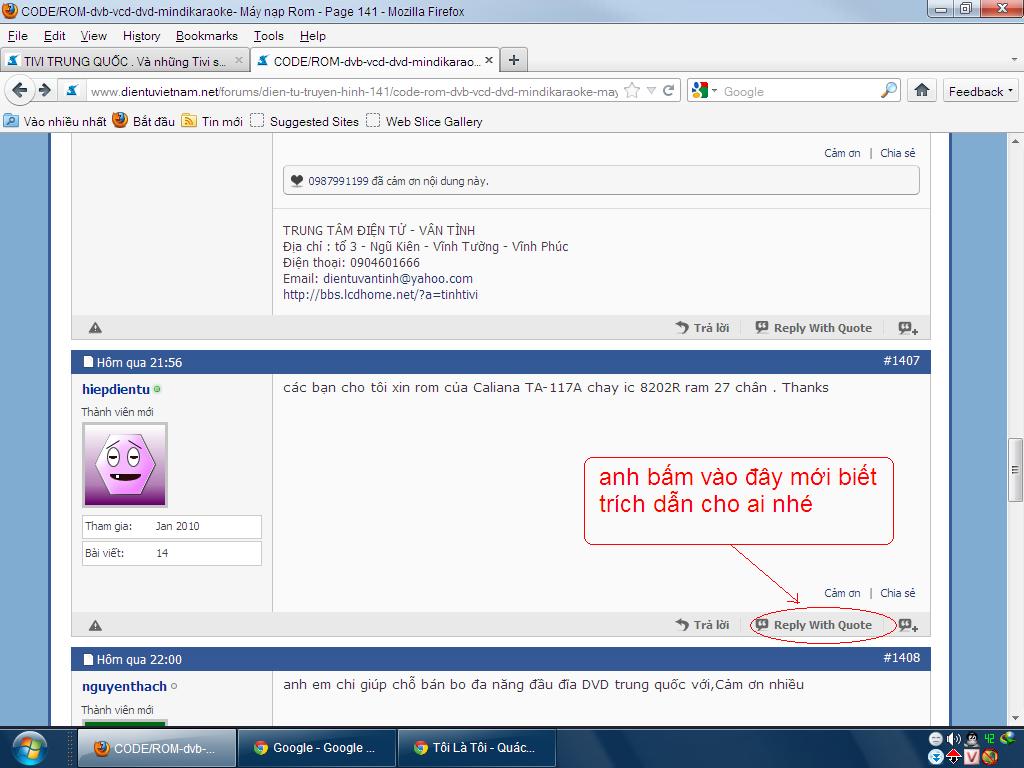The width and height of the screenshot is (1024, 768).
Task: Click Trả lời under hiepdientu's post
Action: pos(703,625)
